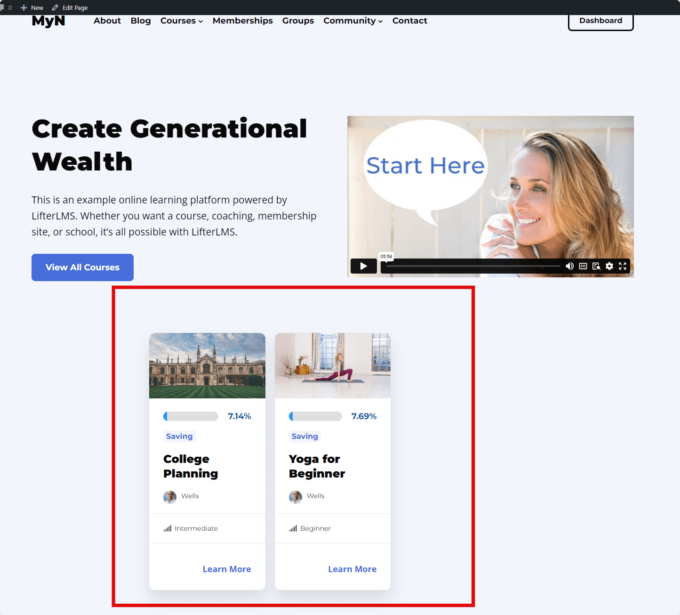Open video settings gear icon
Image resolution: width=680 pixels, height=615 pixels.
pos(609,266)
